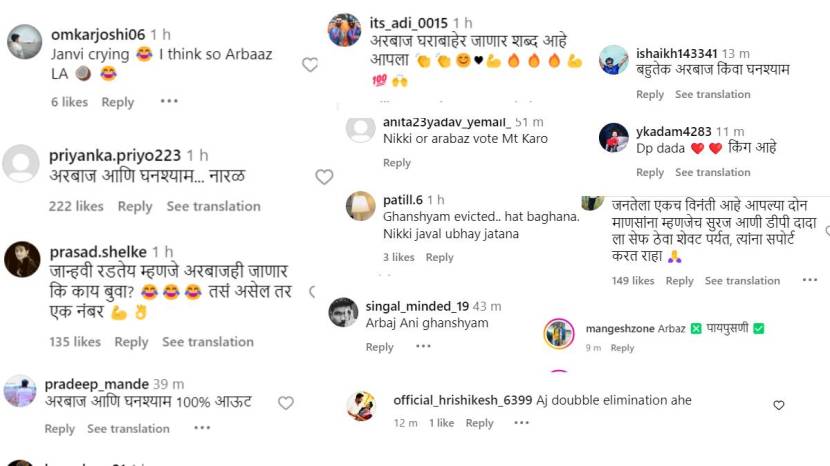The width and height of the screenshot is (830, 466).
Task: See translation of ishaikh143341's comment
Action: click(x=712, y=94)
